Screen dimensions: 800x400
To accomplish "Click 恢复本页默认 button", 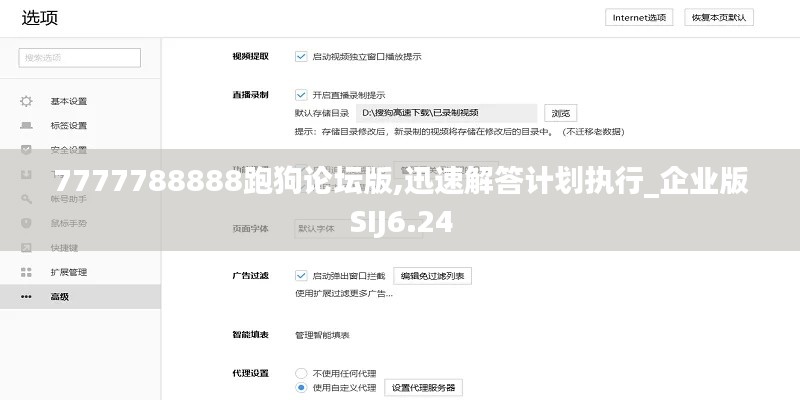I will click(719, 17).
